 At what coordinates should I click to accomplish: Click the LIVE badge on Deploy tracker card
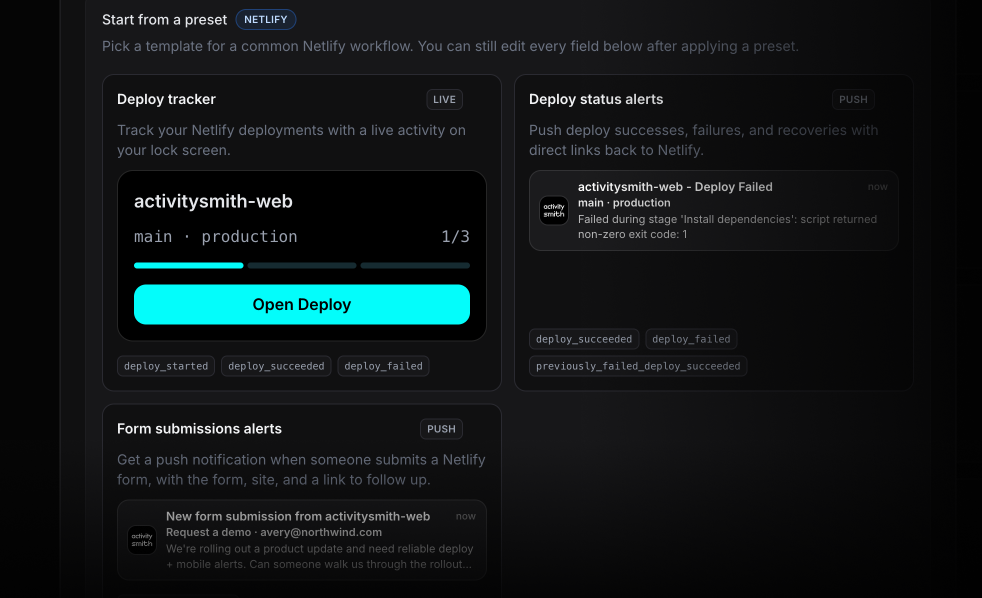point(444,99)
